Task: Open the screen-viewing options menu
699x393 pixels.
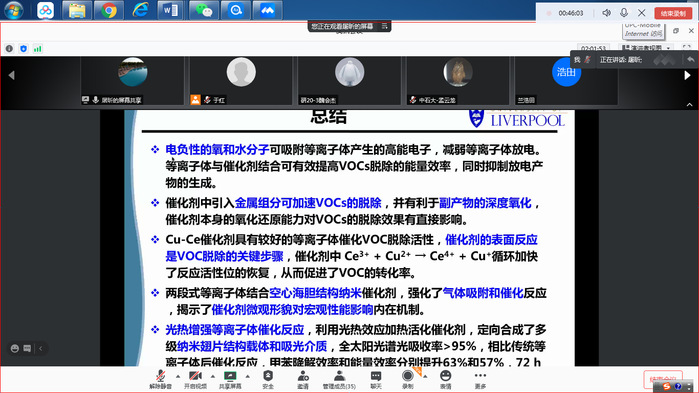Action: pos(384,26)
